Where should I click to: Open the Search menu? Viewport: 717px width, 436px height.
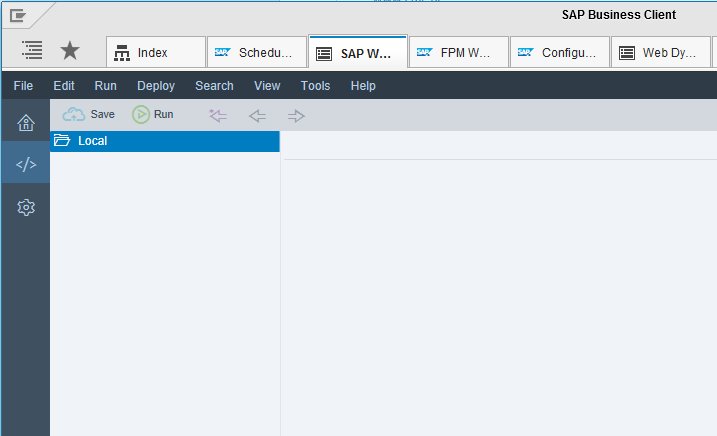214,86
